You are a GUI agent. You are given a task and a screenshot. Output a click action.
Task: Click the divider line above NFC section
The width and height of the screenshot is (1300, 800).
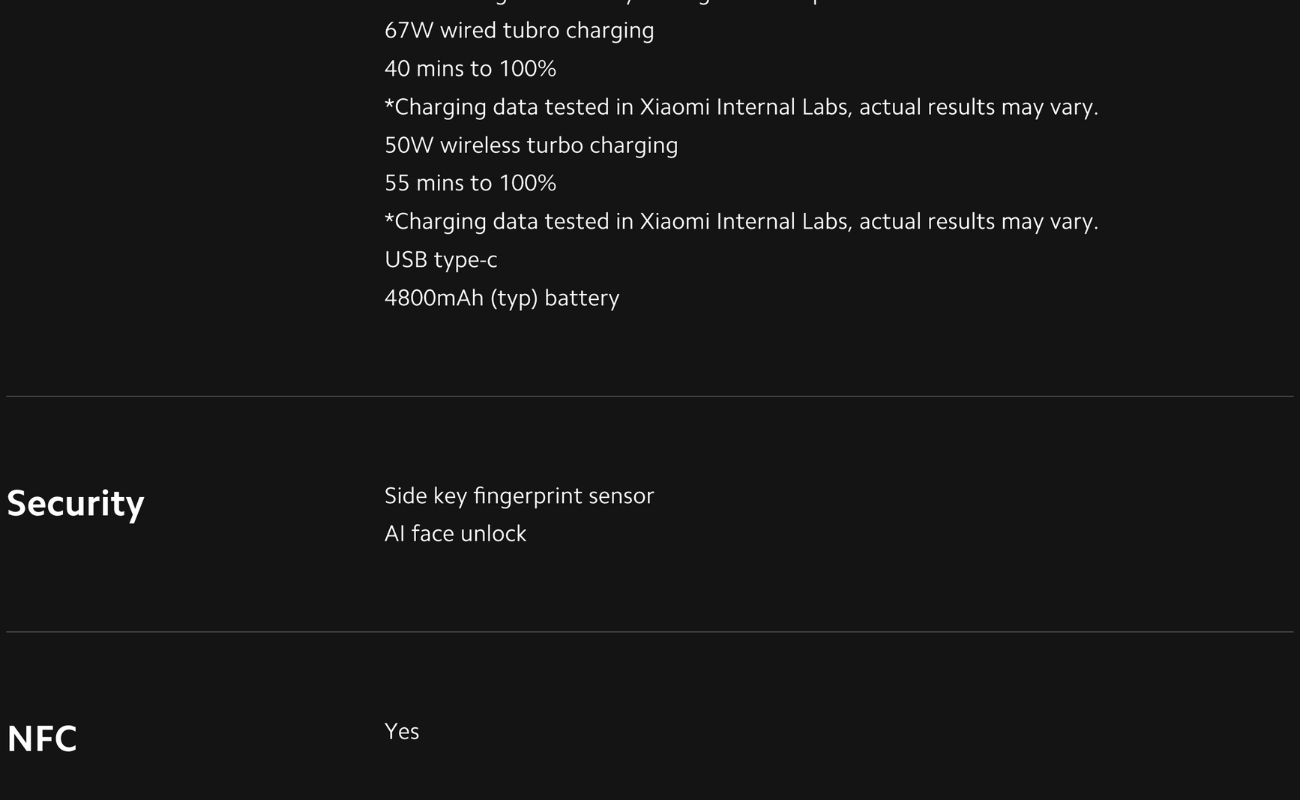[650, 631]
